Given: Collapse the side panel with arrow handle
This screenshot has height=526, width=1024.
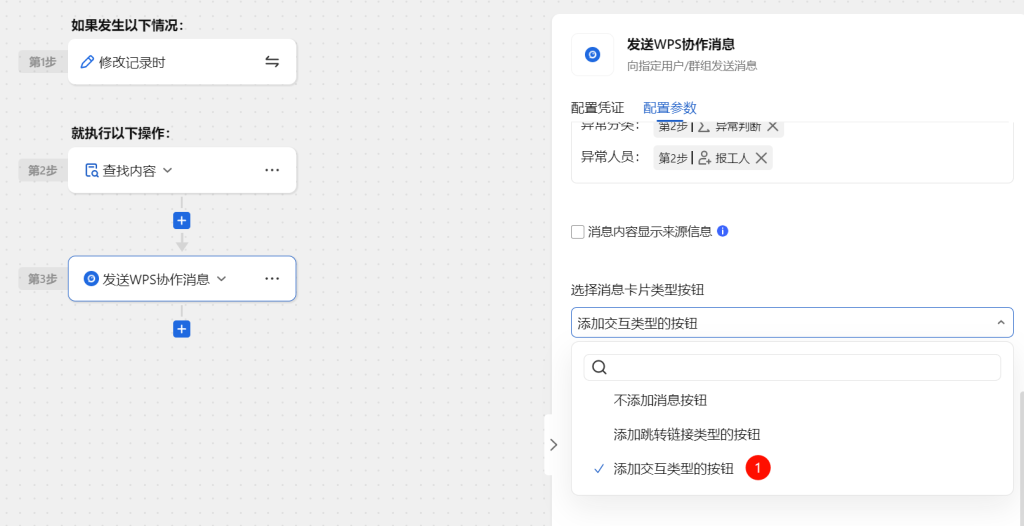Looking at the screenshot, I should click(553, 445).
